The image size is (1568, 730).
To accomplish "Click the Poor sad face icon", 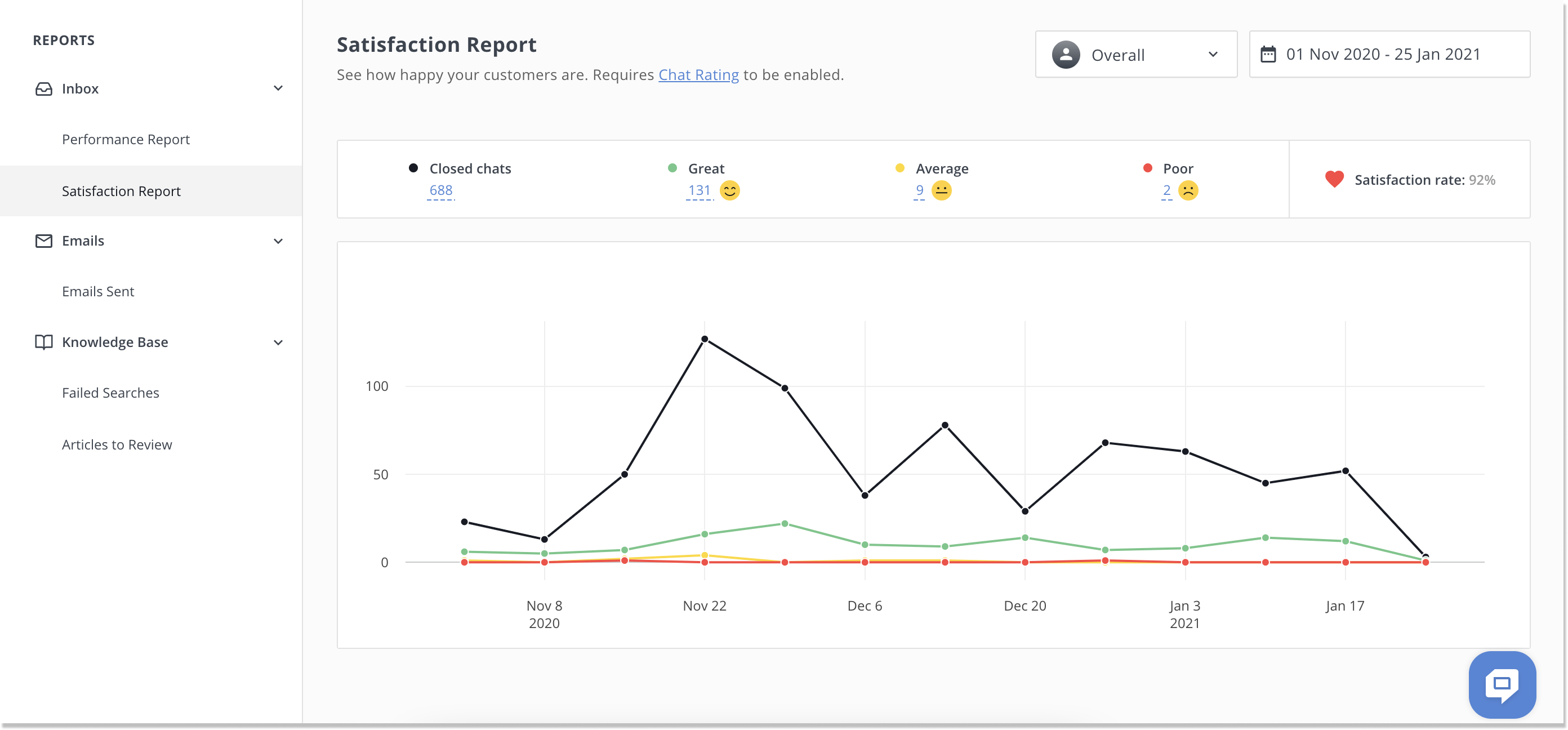I will (1188, 190).
